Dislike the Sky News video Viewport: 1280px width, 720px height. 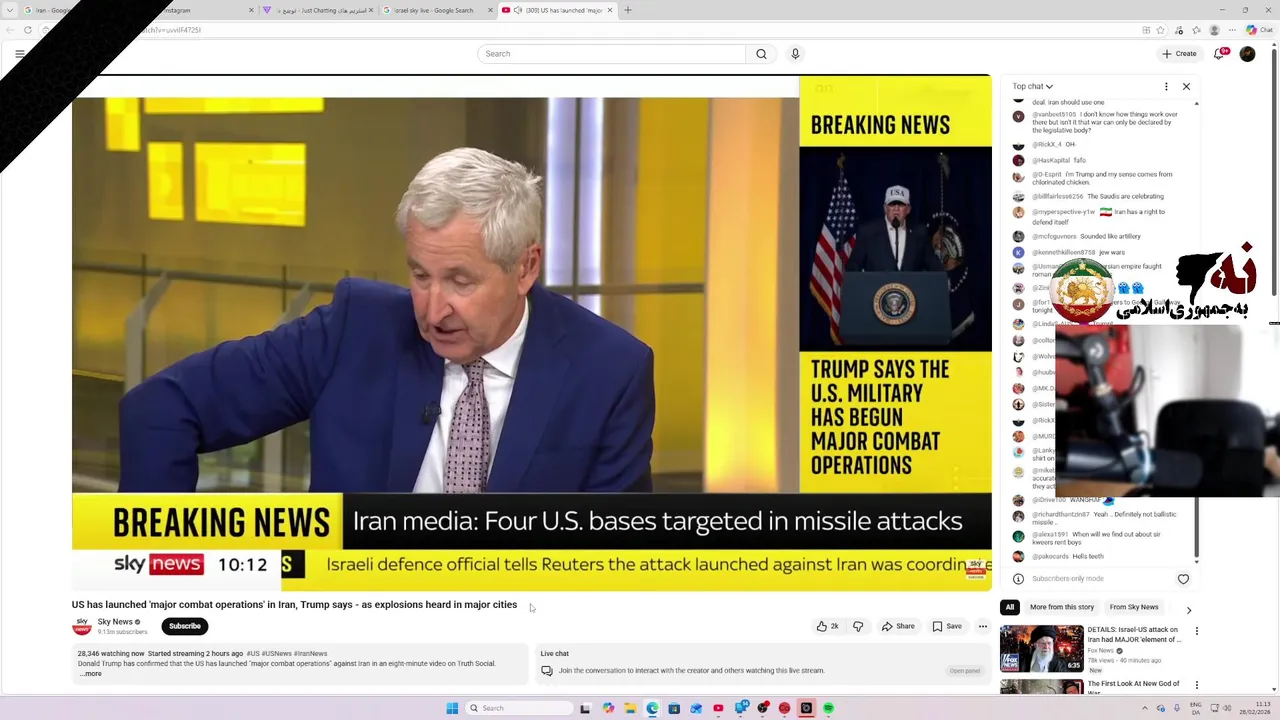pos(858,626)
